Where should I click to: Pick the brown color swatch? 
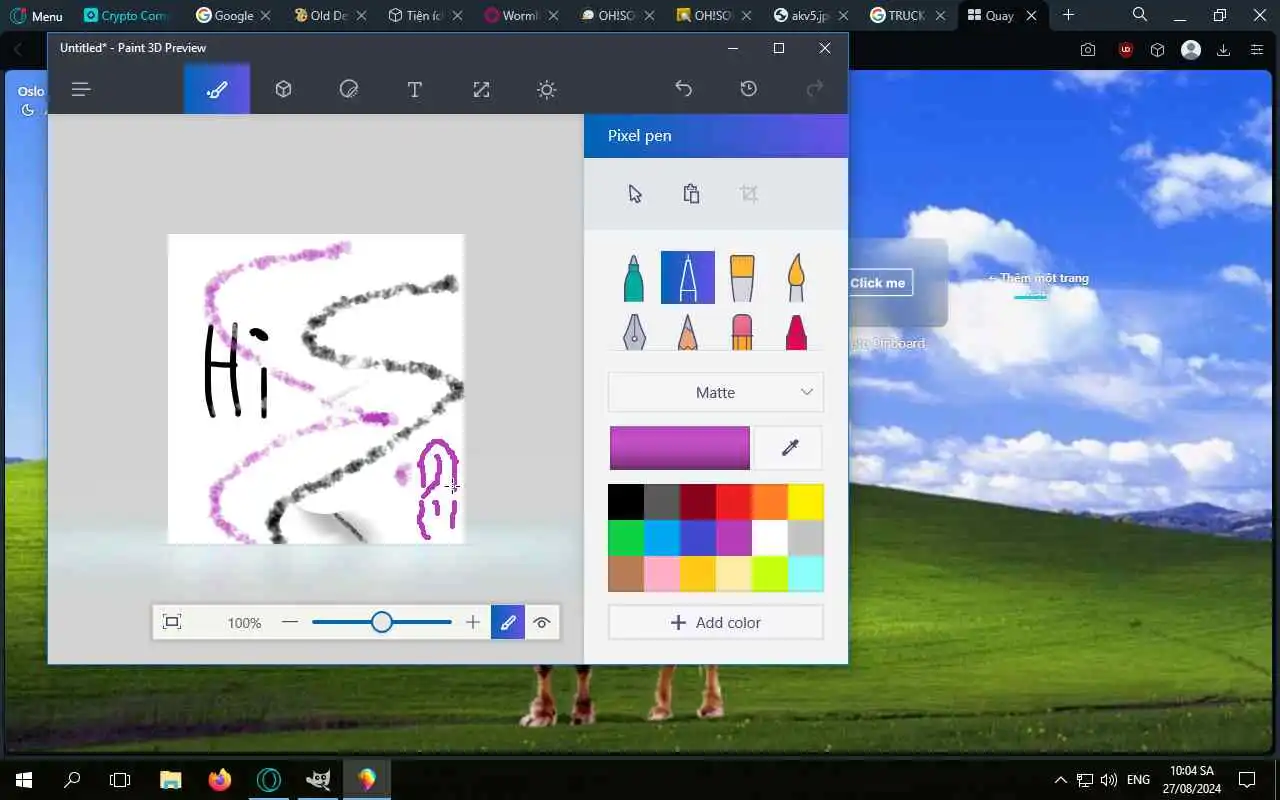tap(626, 574)
